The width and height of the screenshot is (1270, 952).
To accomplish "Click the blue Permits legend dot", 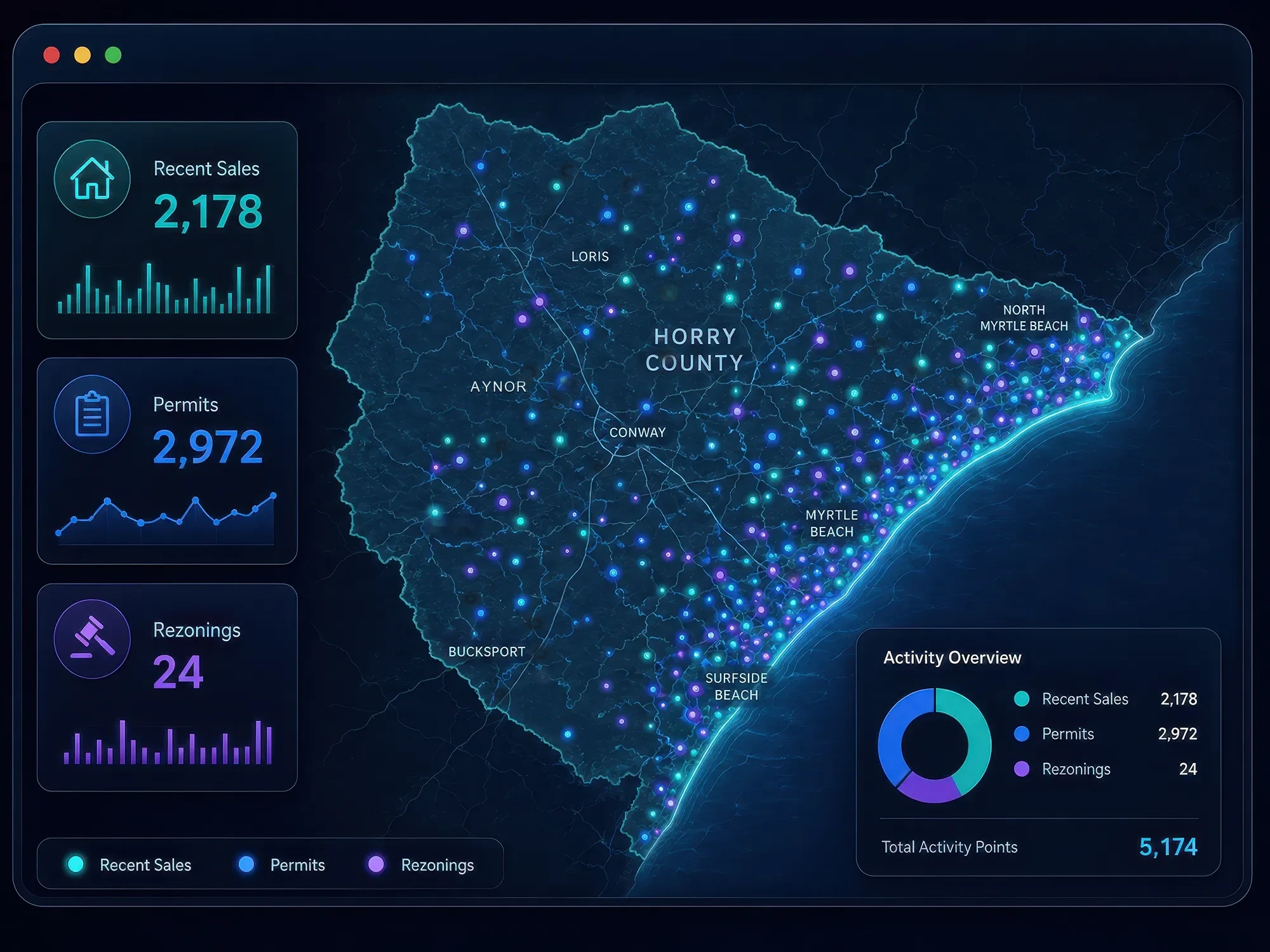I will tap(246, 864).
